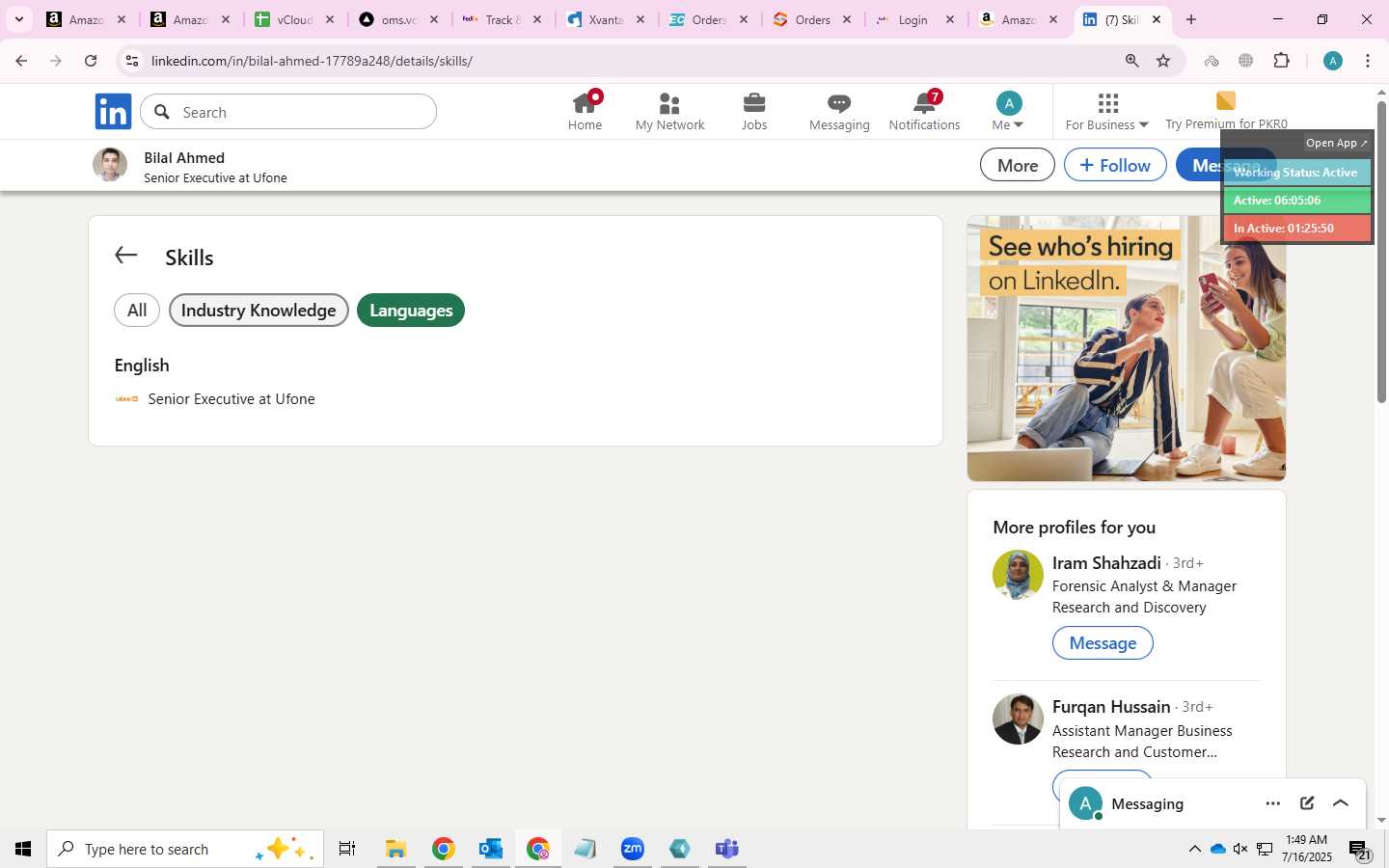The width and height of the screenshot is (1389, 868).
Task: Open the tab search dropdown arrow
Action: (18, 19)
